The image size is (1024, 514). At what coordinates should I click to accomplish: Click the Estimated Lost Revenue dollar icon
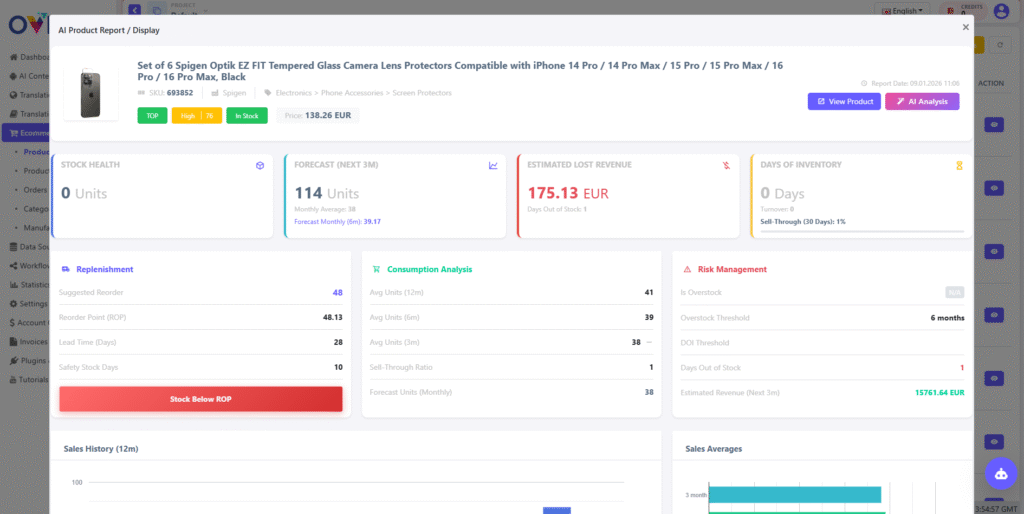coord(726,165)
